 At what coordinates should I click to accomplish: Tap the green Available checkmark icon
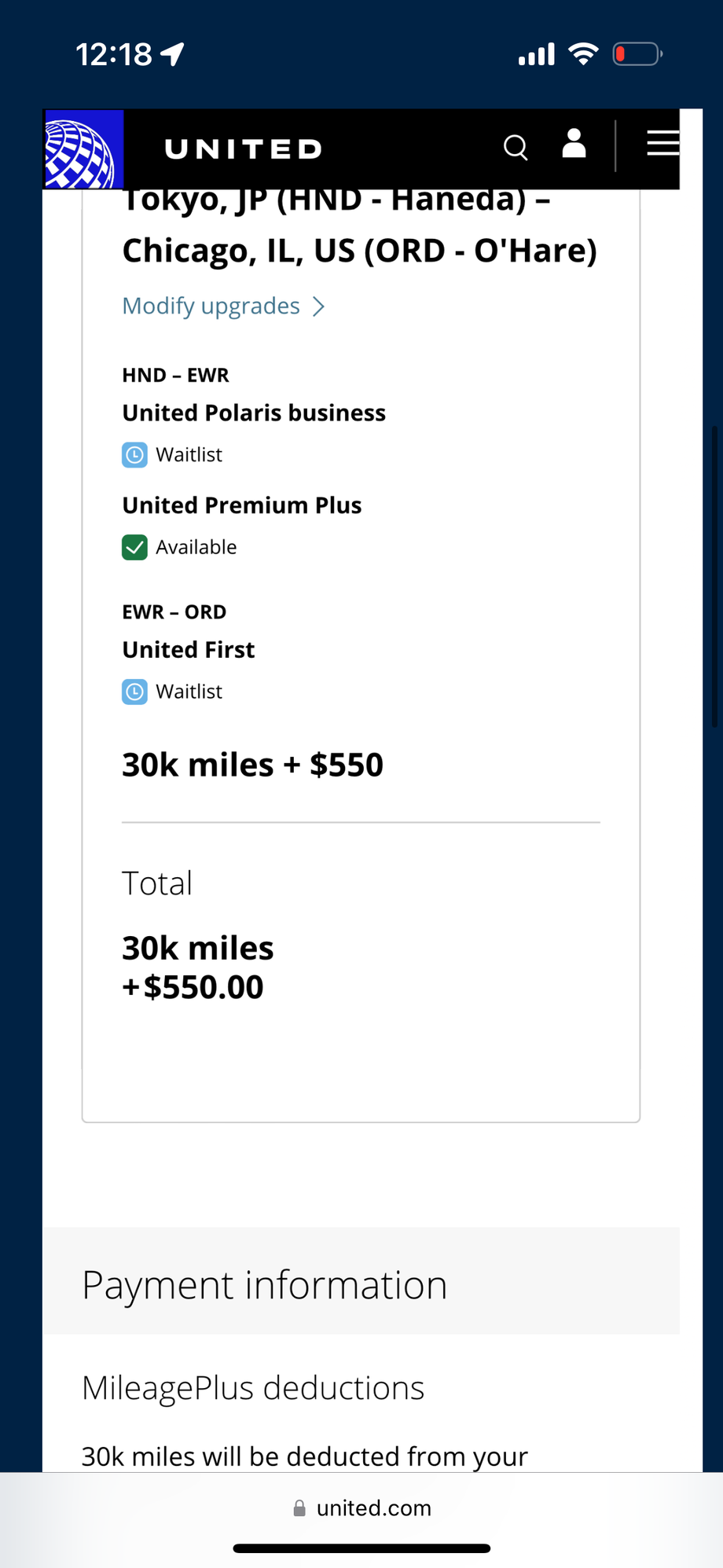pyautogui.click(x=134, y=547)
